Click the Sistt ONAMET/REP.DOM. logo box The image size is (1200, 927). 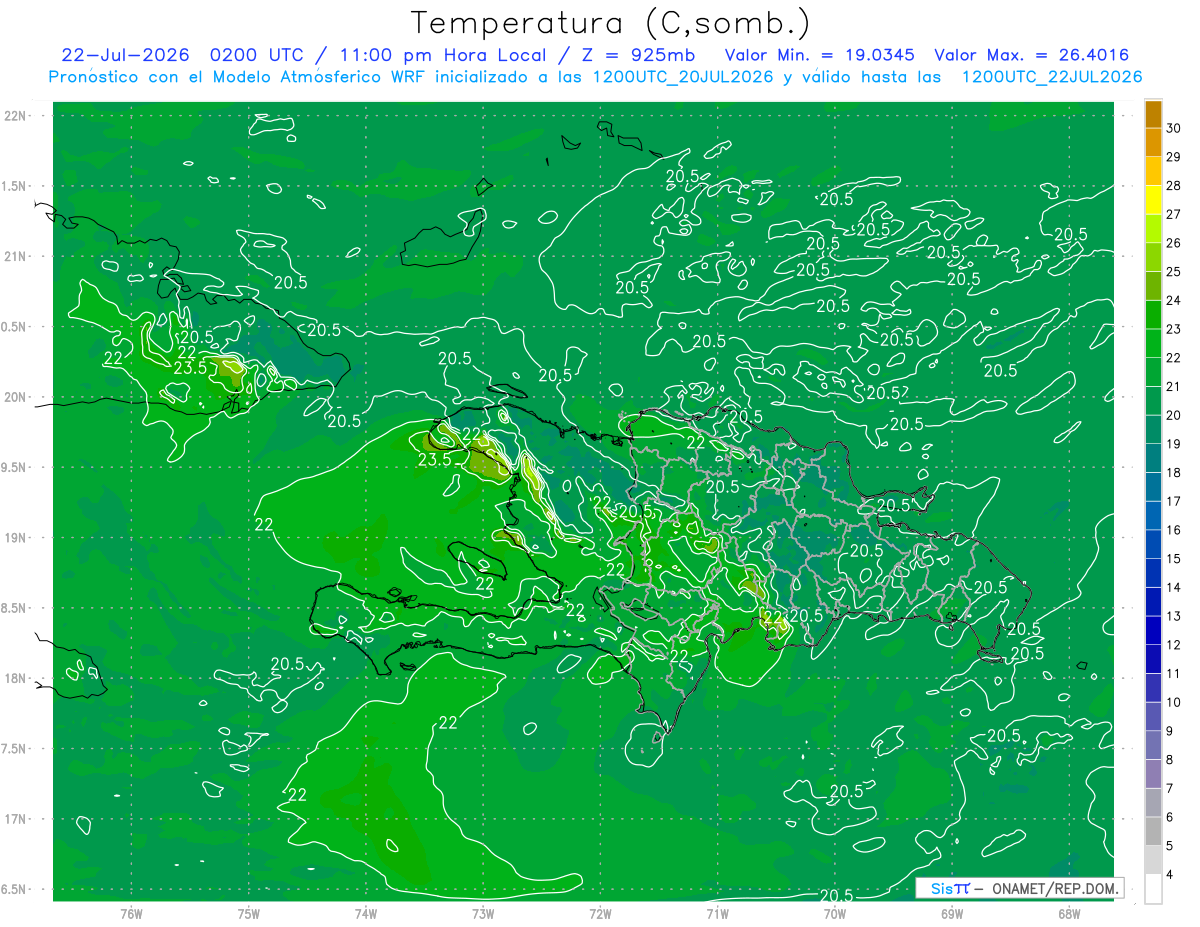[x=1019, y=888]
